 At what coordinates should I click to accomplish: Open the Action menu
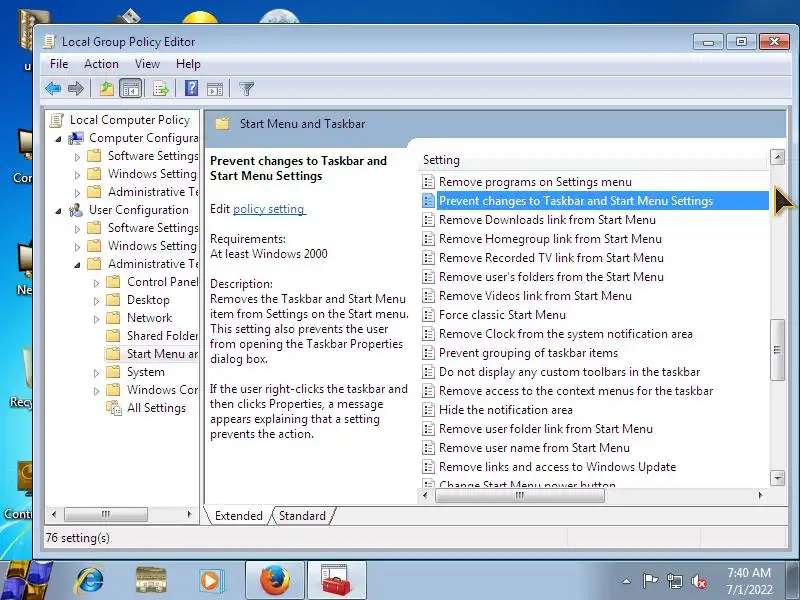(x=101, y=64)
